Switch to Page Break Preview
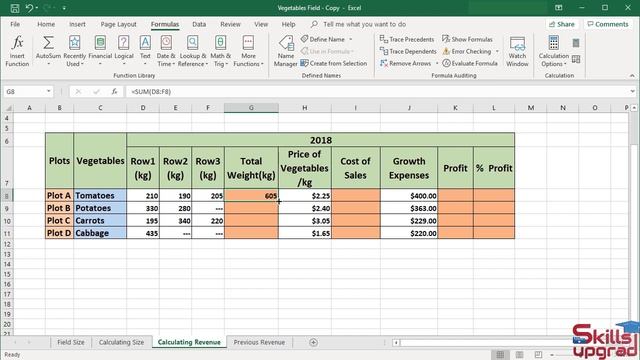 pyautogui.click(x=538, y=354)
